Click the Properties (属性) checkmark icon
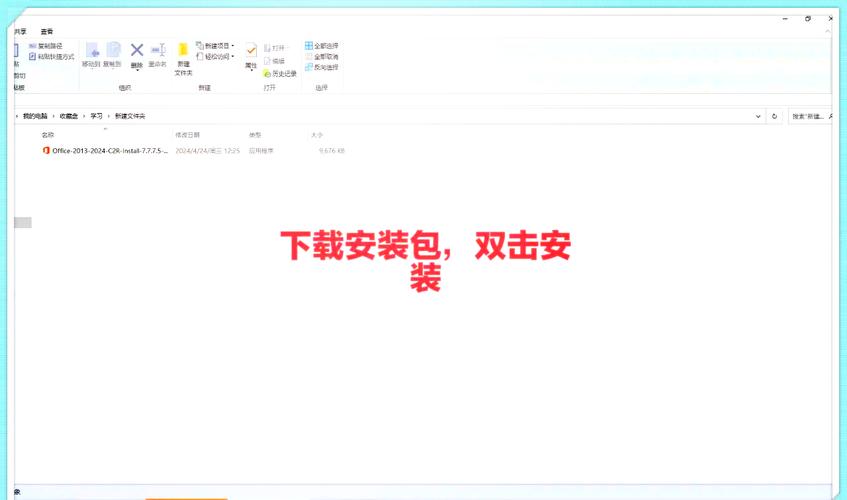Screen dimensions: 847x500 click(251, 51)
